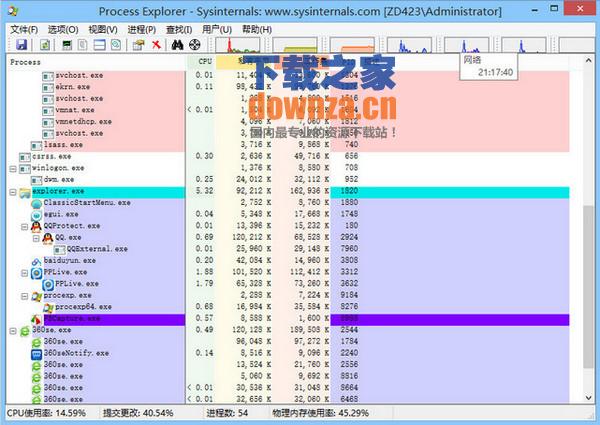The image size is (600, 425).
Task: Select the vmnetdhcp.exe process row
Action: (289, 122)
